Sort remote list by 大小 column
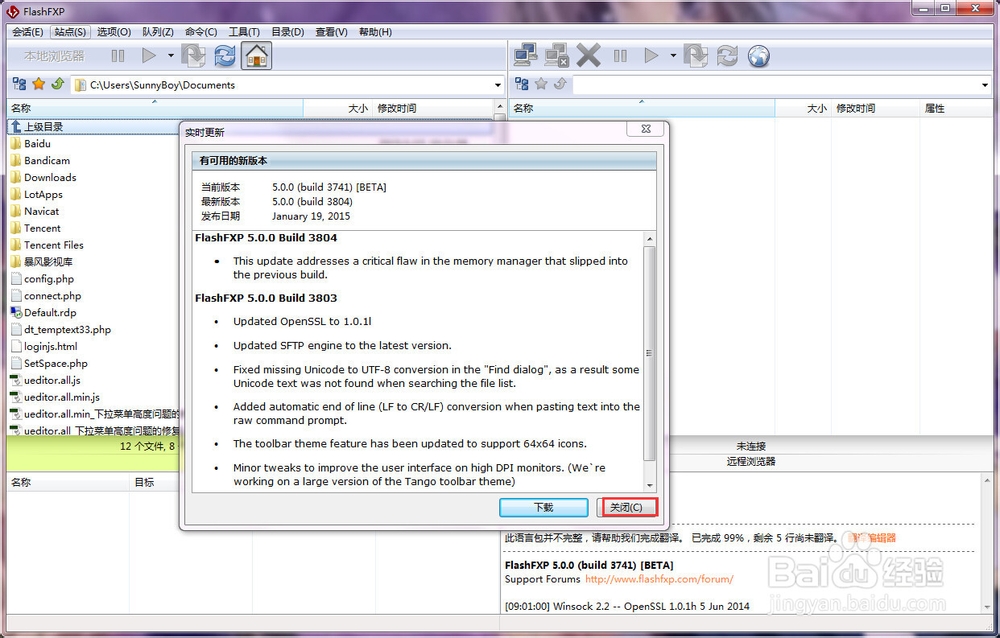The image size is (1000, 638). point(803,108)
